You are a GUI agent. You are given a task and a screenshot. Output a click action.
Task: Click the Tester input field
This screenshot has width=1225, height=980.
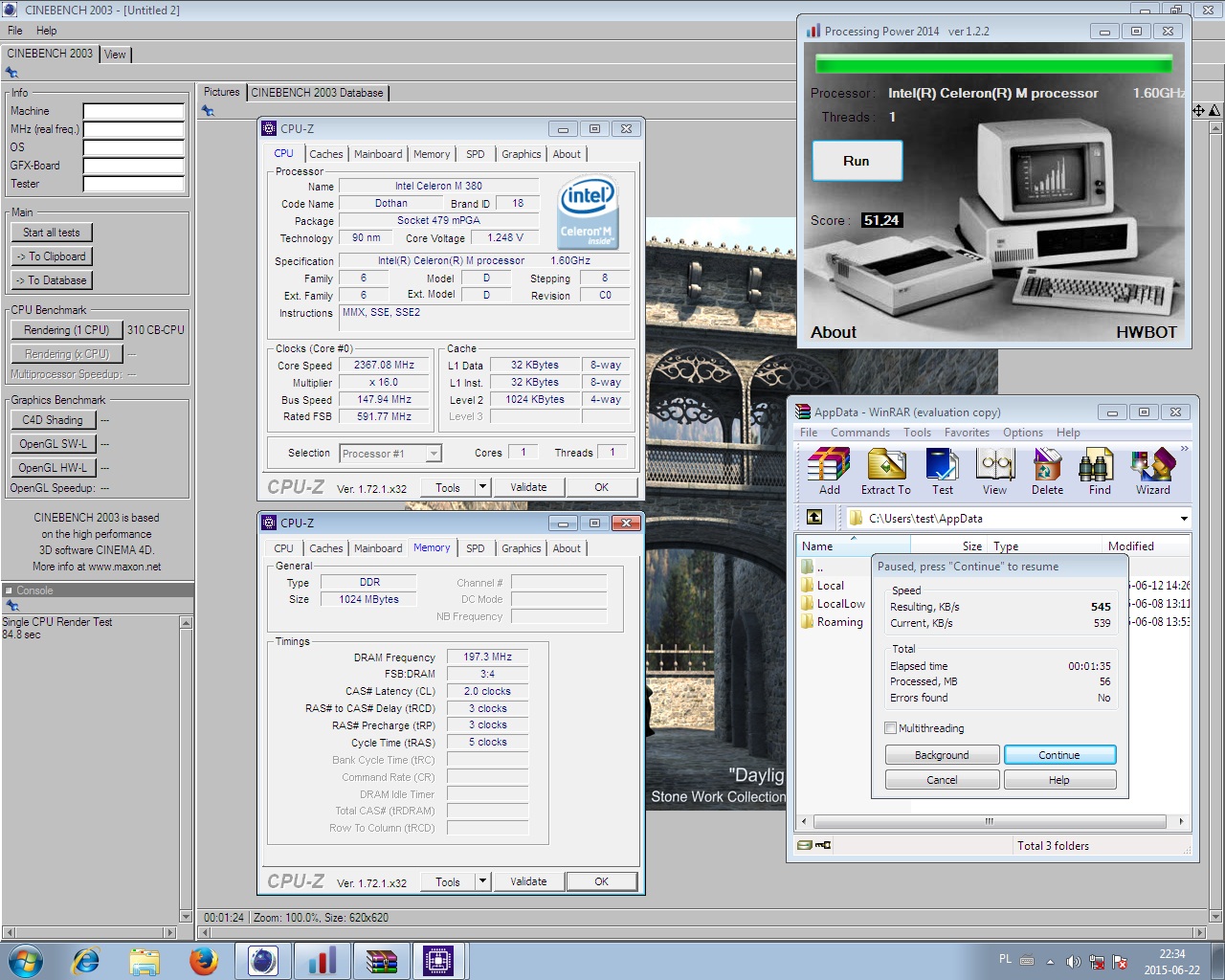(133, 184)
